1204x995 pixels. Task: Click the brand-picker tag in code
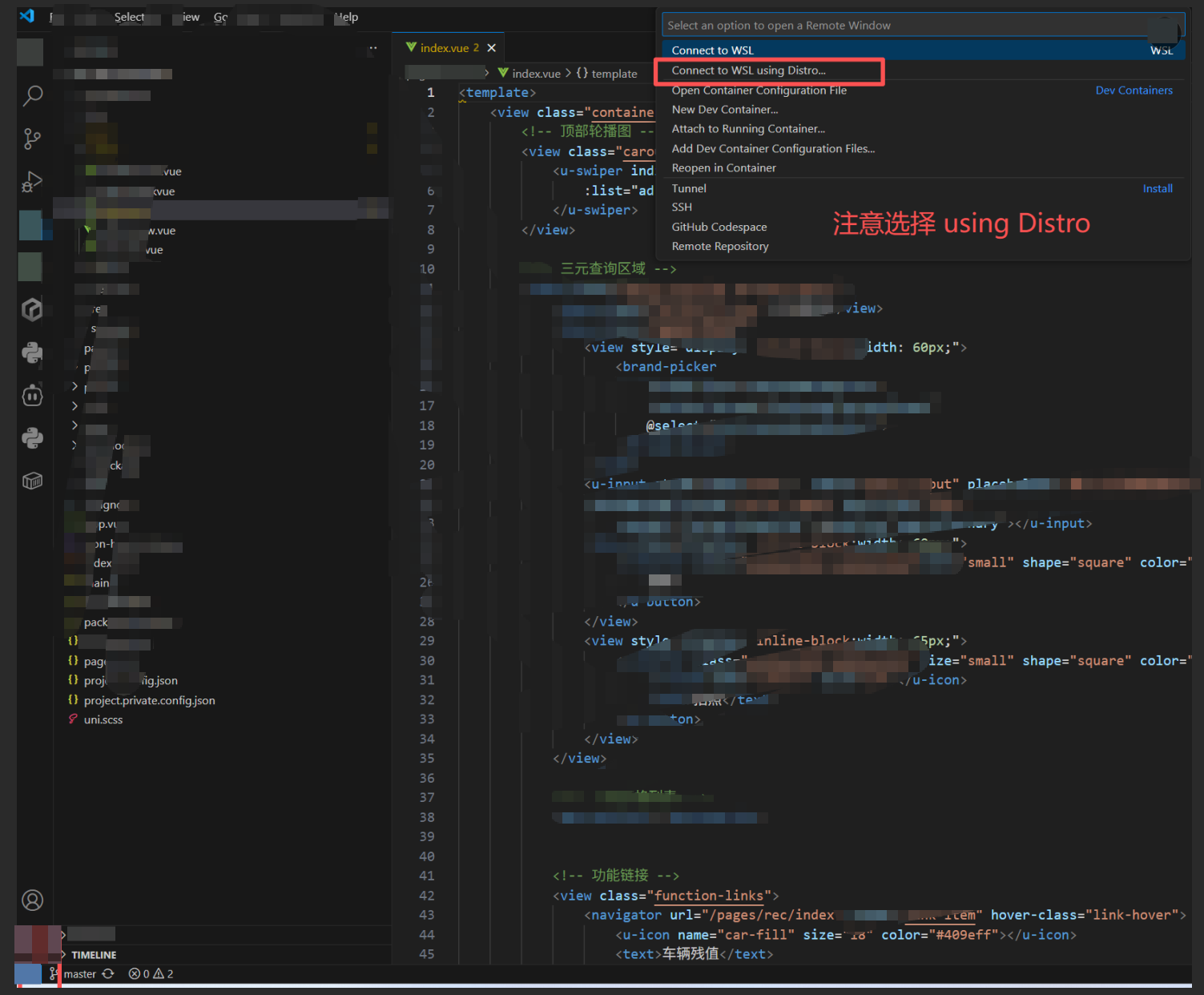(666, 367)
